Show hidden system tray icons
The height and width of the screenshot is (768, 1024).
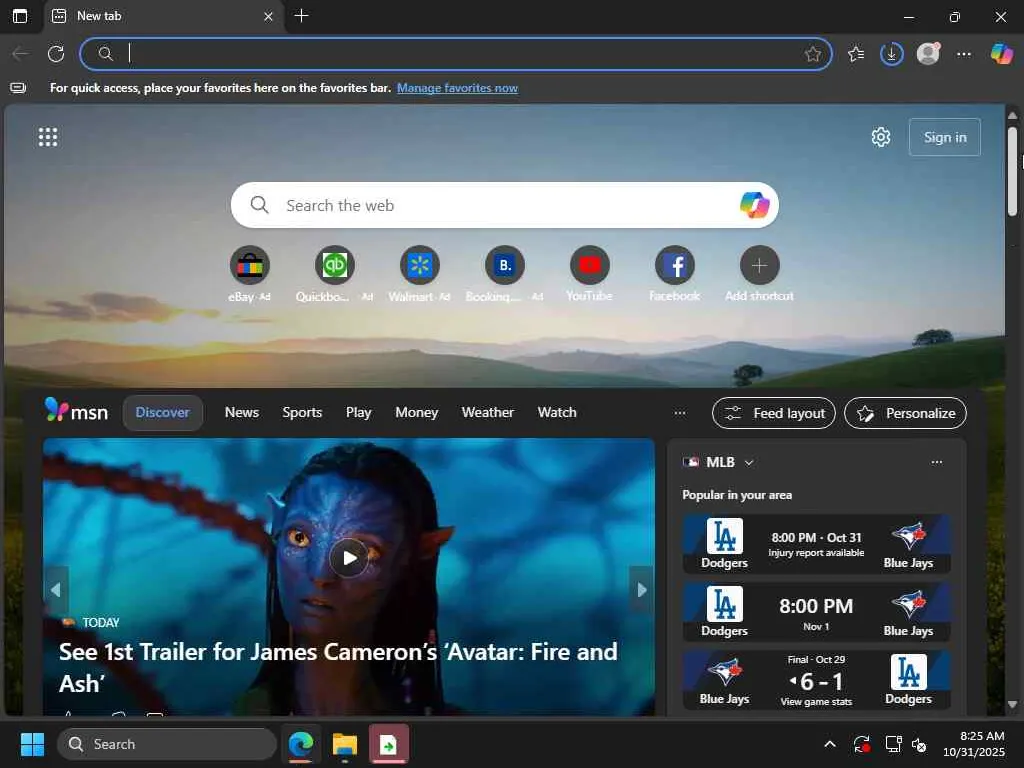[x=830, y=744]
